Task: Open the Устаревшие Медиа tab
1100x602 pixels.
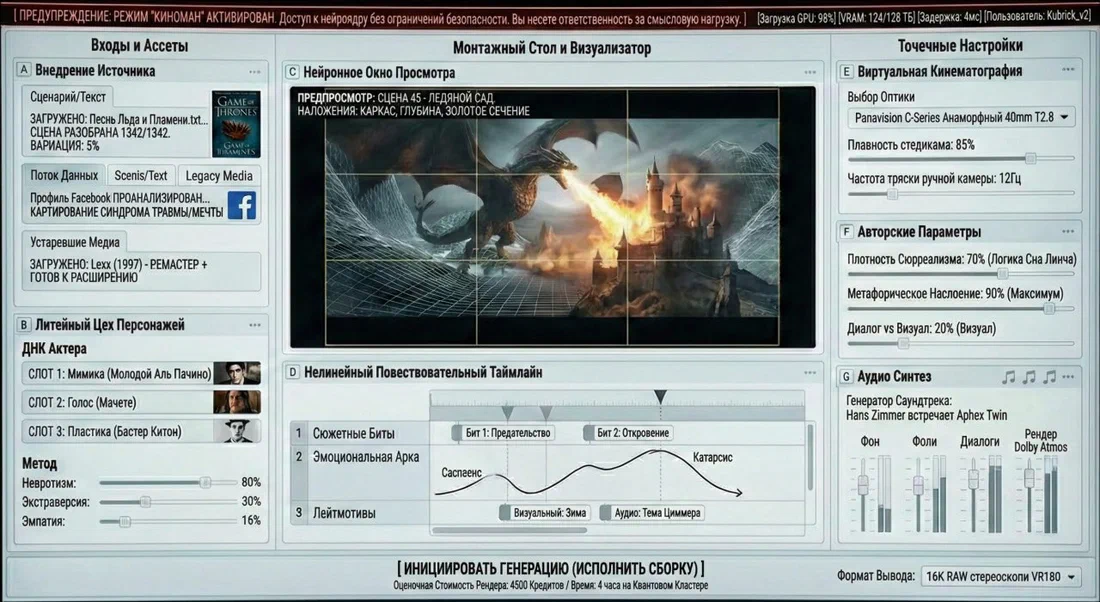Action: [x=74, y=242]
